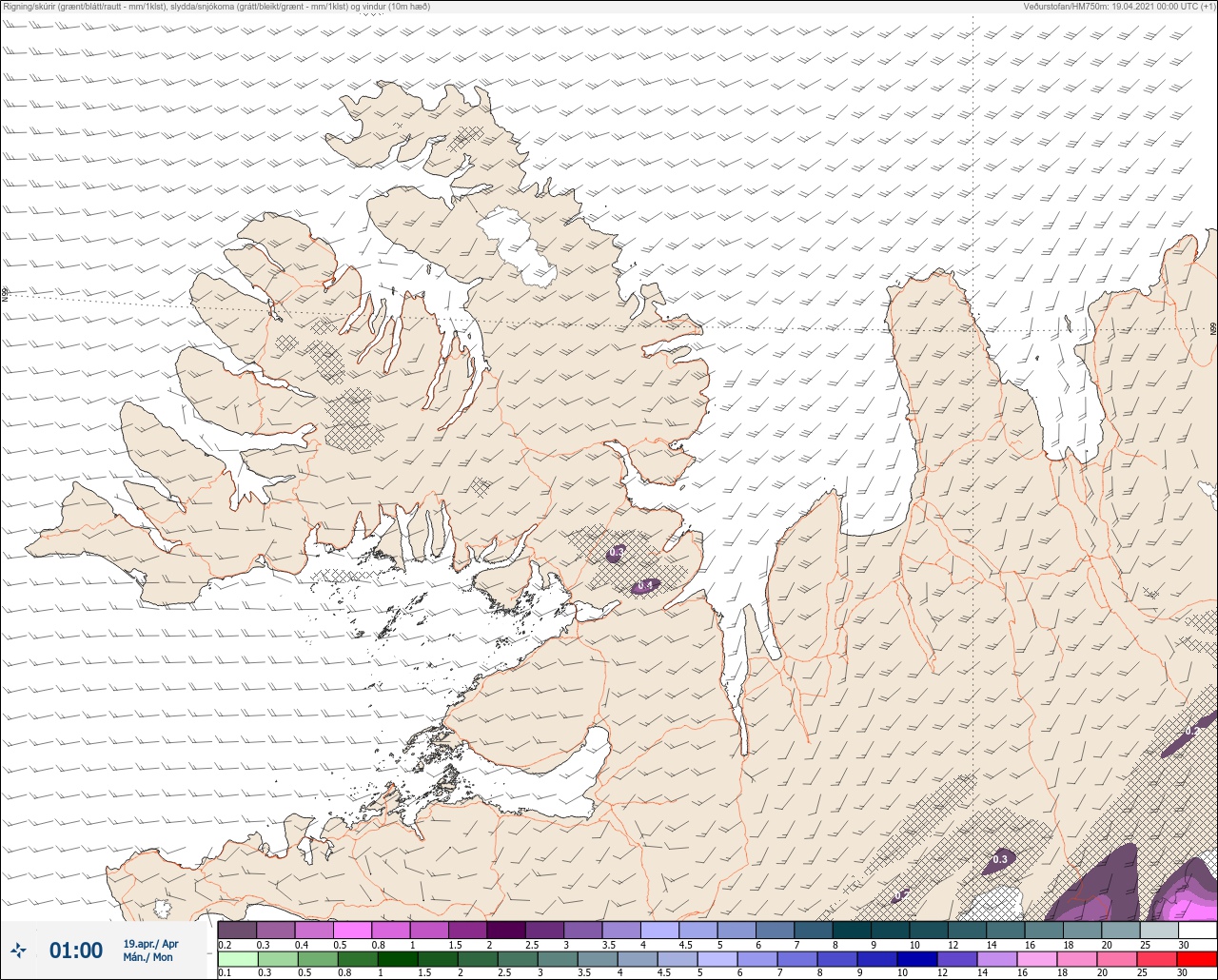Image resolution: width=1218 pixels, height=980 pixels.
Task: Click the 01:00 forecast time label
Action: click(76, 951)
